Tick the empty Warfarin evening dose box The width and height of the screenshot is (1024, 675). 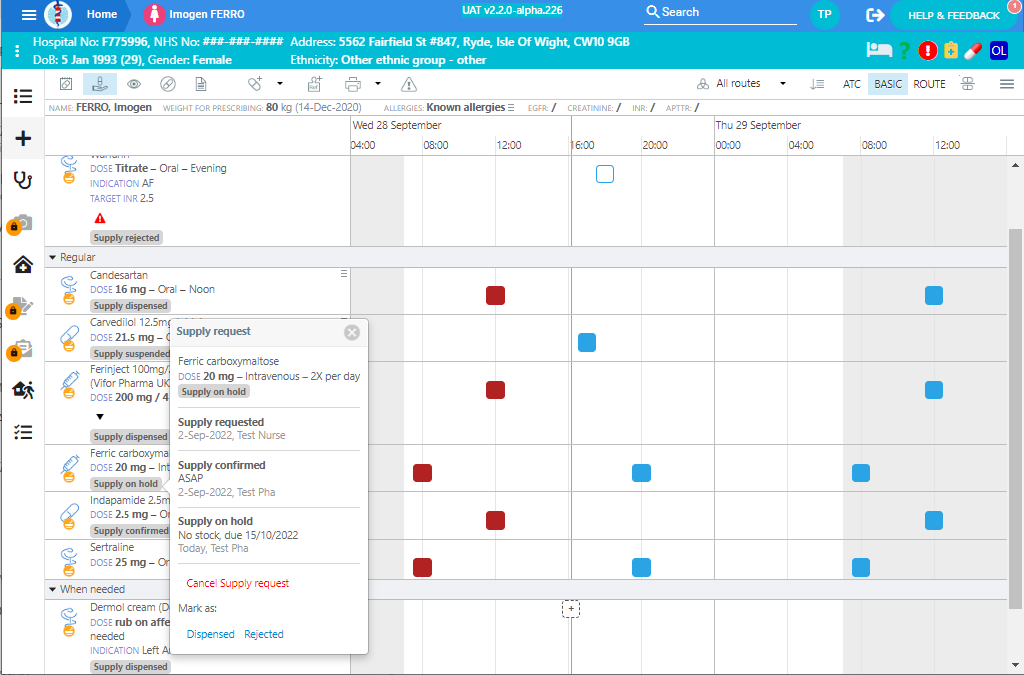tap(605, 174)
